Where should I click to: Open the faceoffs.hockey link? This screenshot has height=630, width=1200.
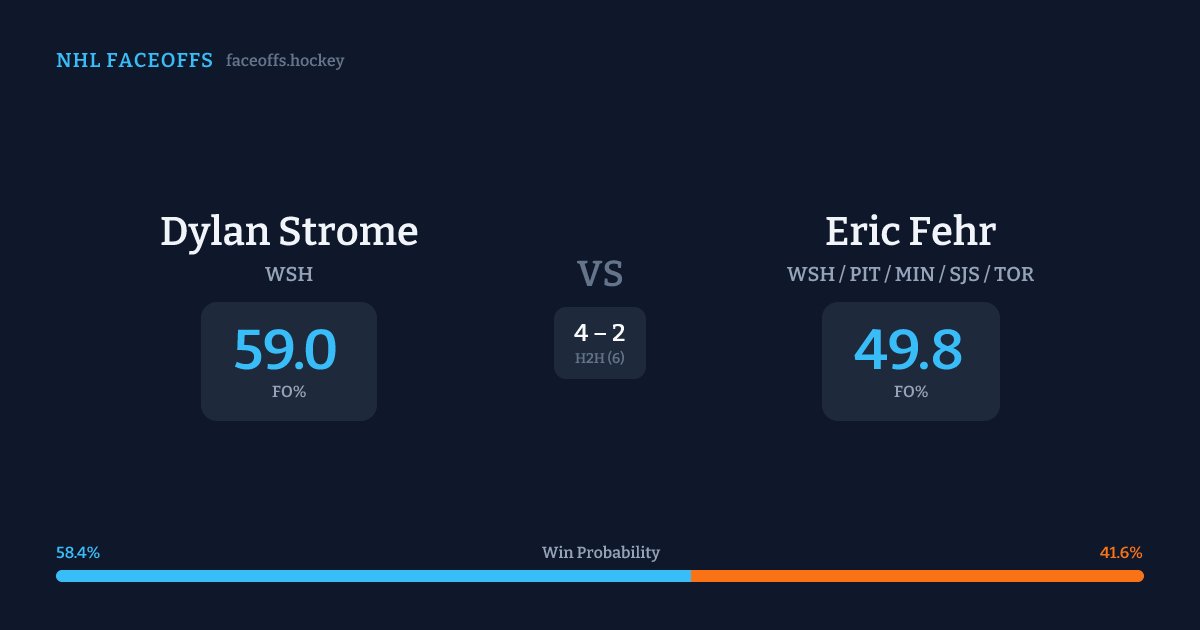pos(285,61)
